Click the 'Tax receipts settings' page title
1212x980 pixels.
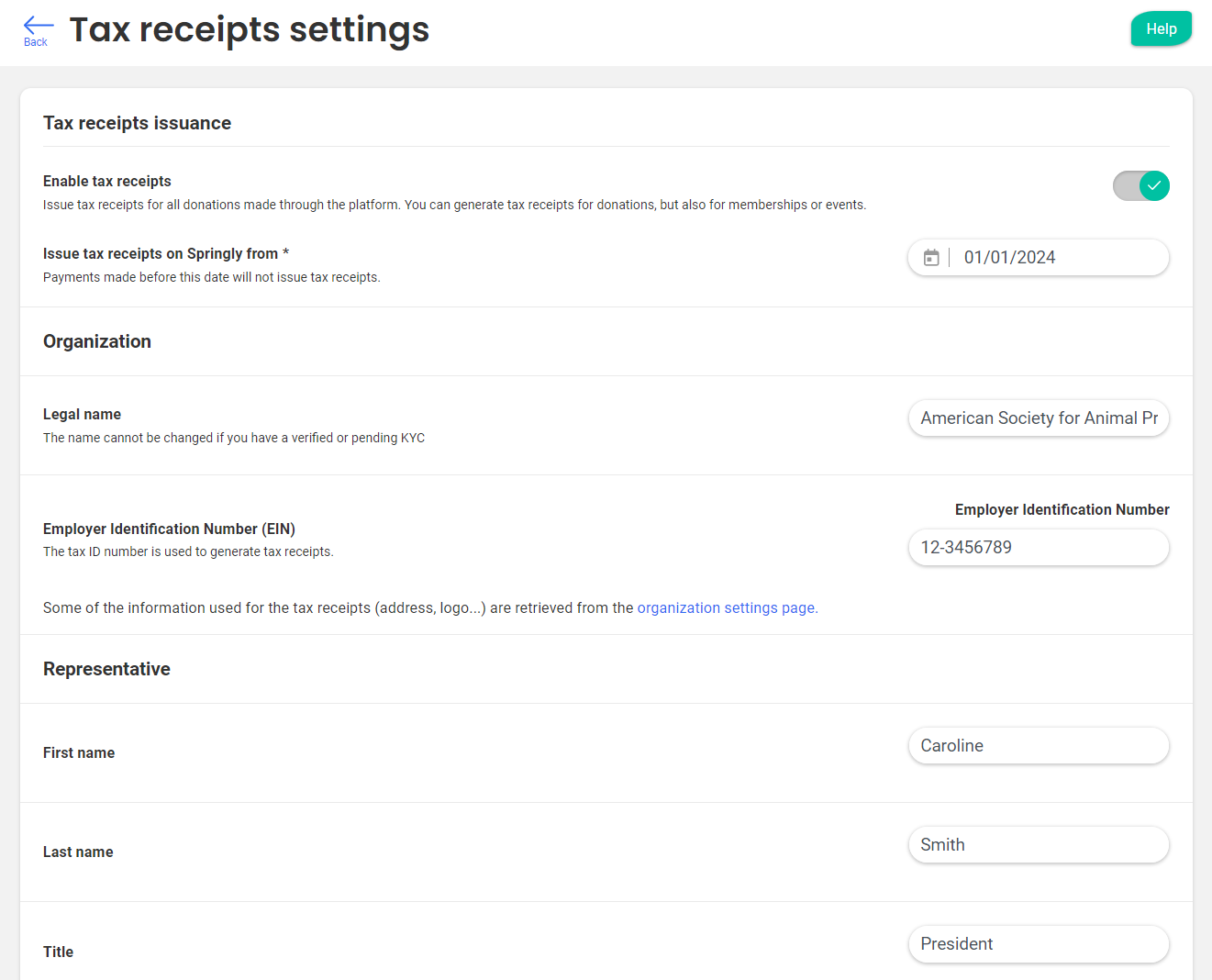[x=249, y=30]
